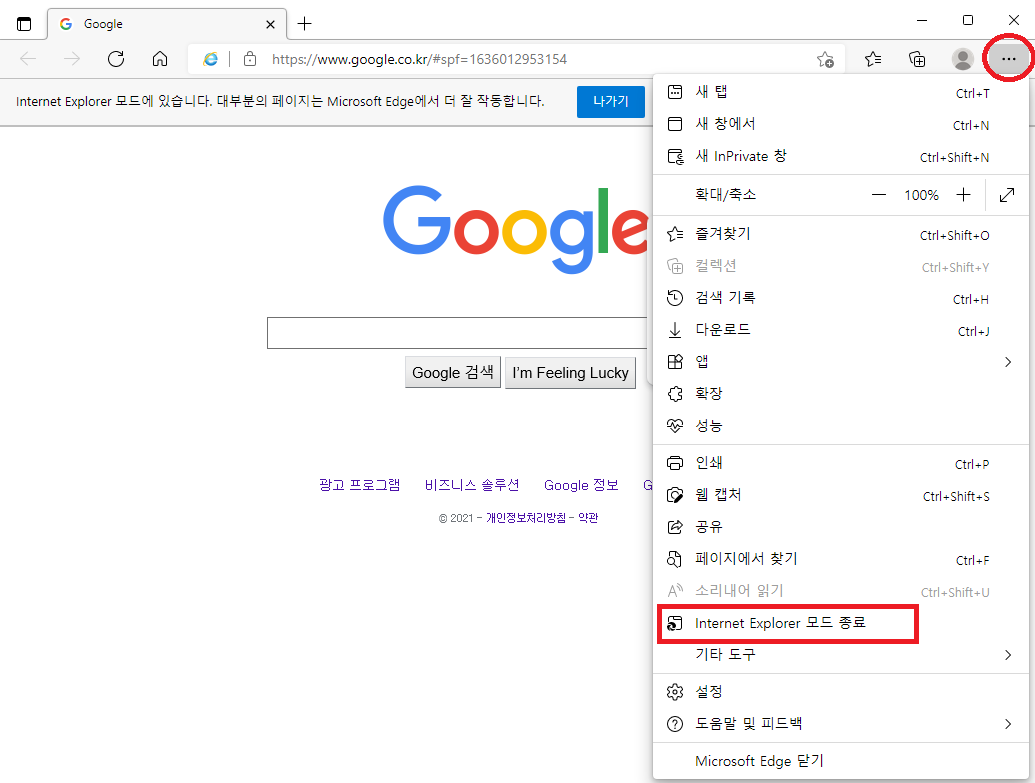Open a new tab with plus button
This screenshot has height=783, width=1035.
point(304,24)
